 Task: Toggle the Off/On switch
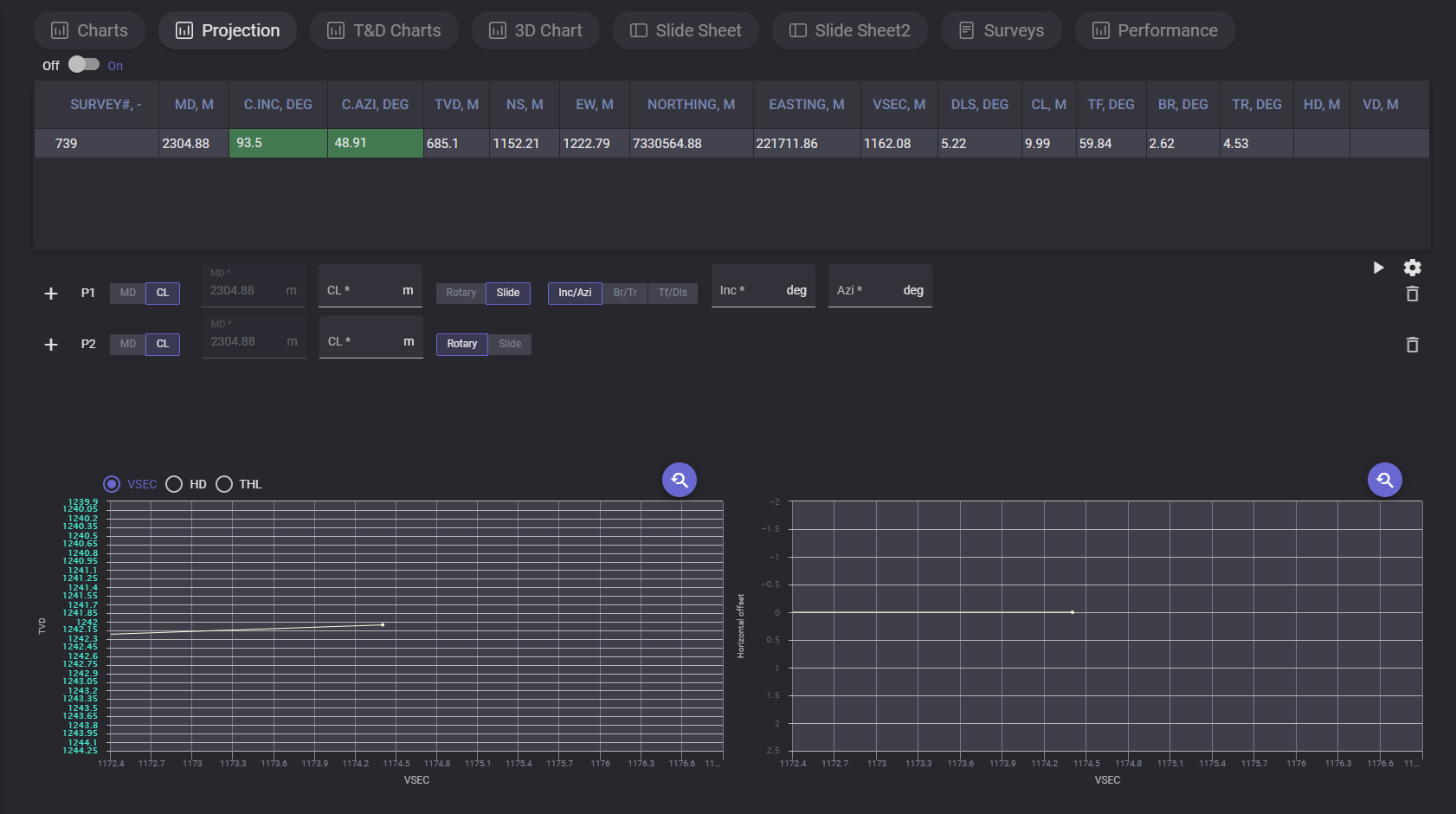pos(84,65)
